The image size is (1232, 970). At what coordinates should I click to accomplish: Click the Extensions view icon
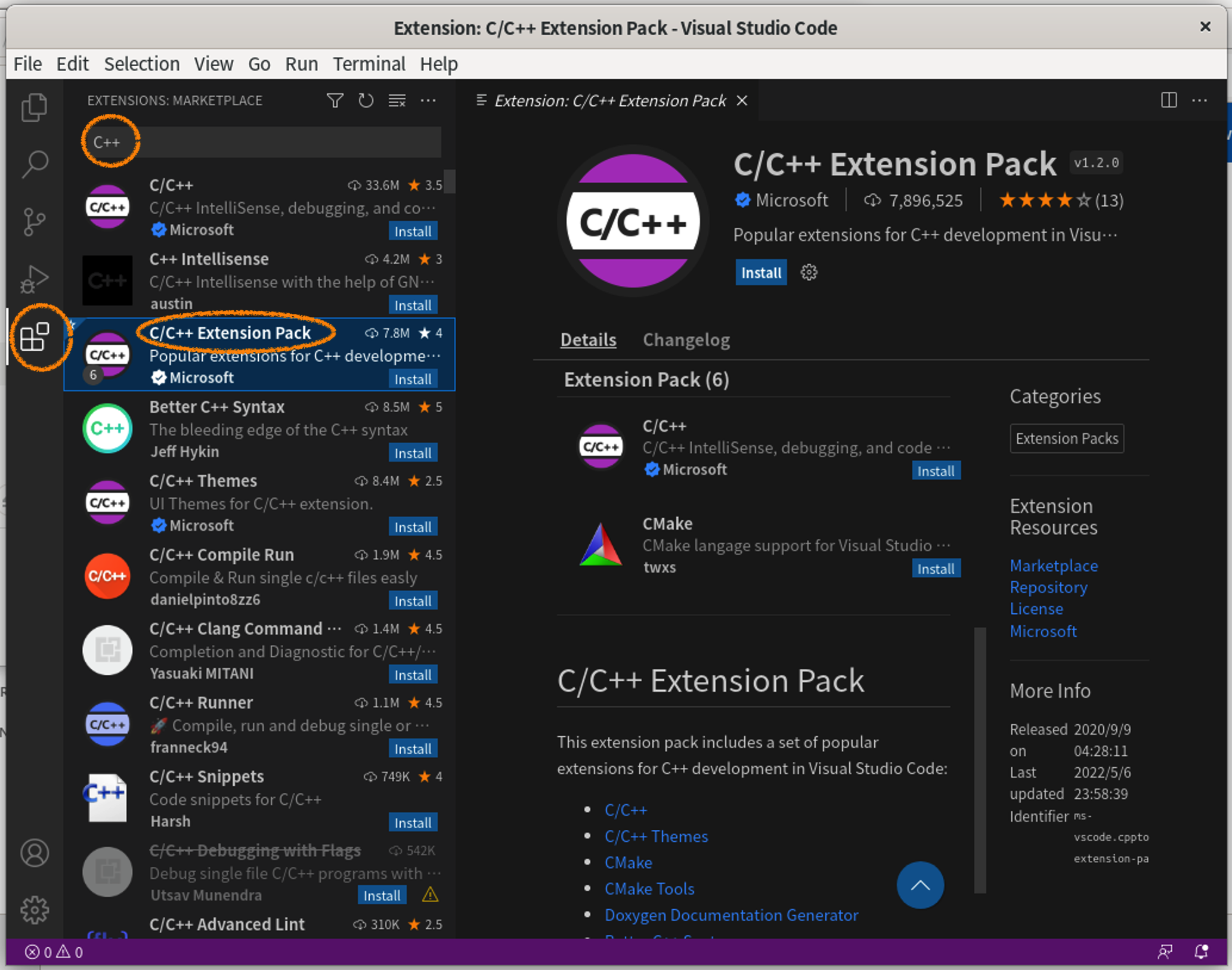click(x=34, y=337)
